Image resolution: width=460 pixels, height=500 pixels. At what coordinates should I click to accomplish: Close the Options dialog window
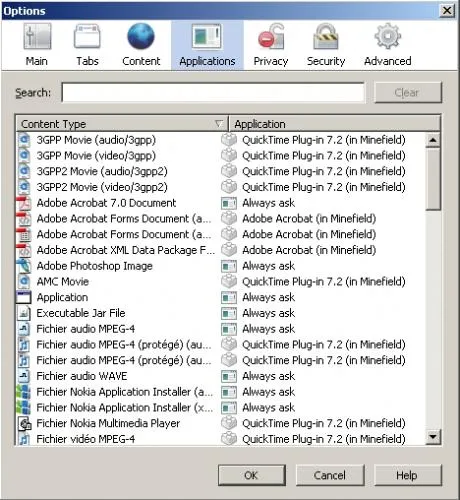click(x=447, y=11)
